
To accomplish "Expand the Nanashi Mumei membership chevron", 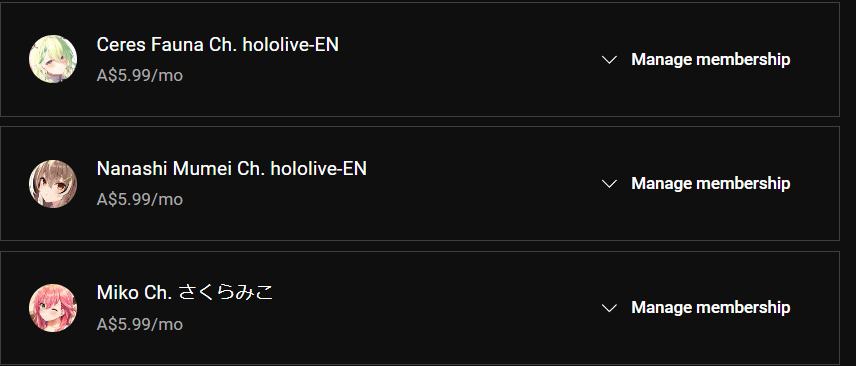I will (x=609, y=184).
